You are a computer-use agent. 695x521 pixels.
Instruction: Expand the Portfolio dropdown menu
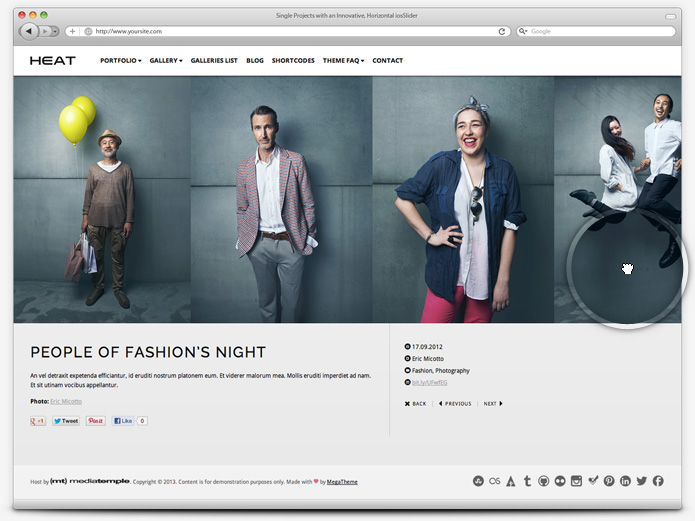pos(120,61)
